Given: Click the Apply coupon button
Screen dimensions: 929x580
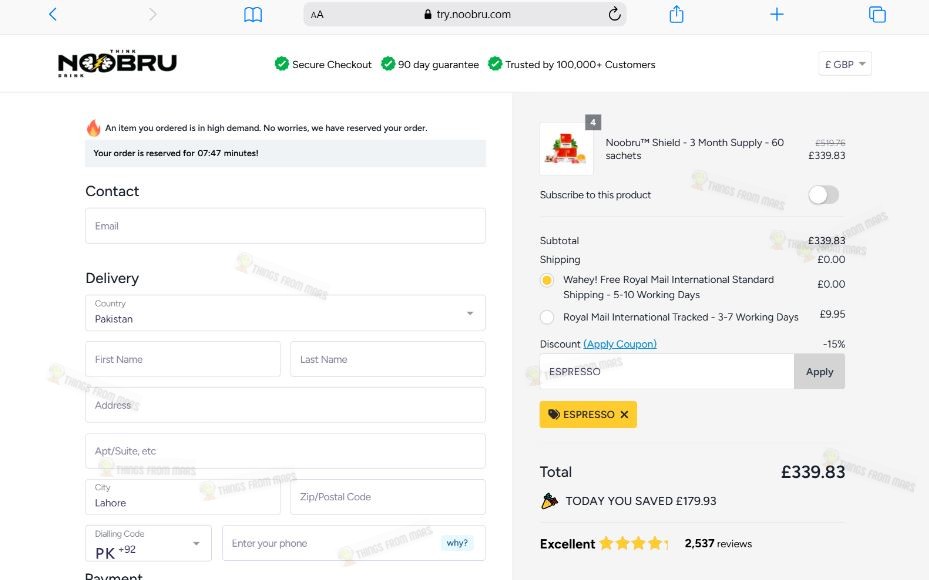Looking at the screenshot, I should click(819, 371).
